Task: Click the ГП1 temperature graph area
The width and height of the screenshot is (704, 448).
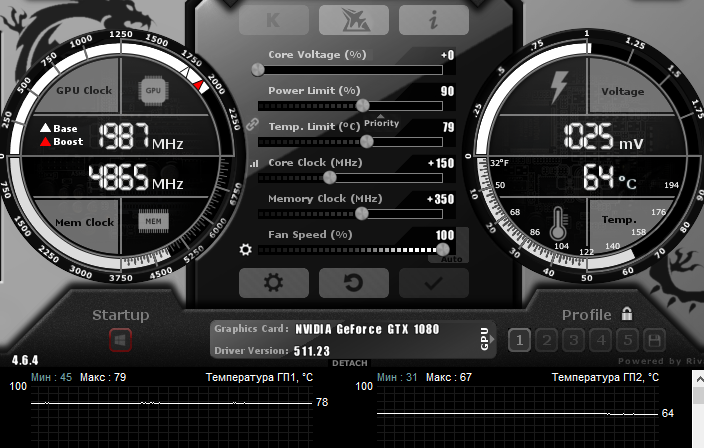Action: pyautogui.click(x=172, y=417)
